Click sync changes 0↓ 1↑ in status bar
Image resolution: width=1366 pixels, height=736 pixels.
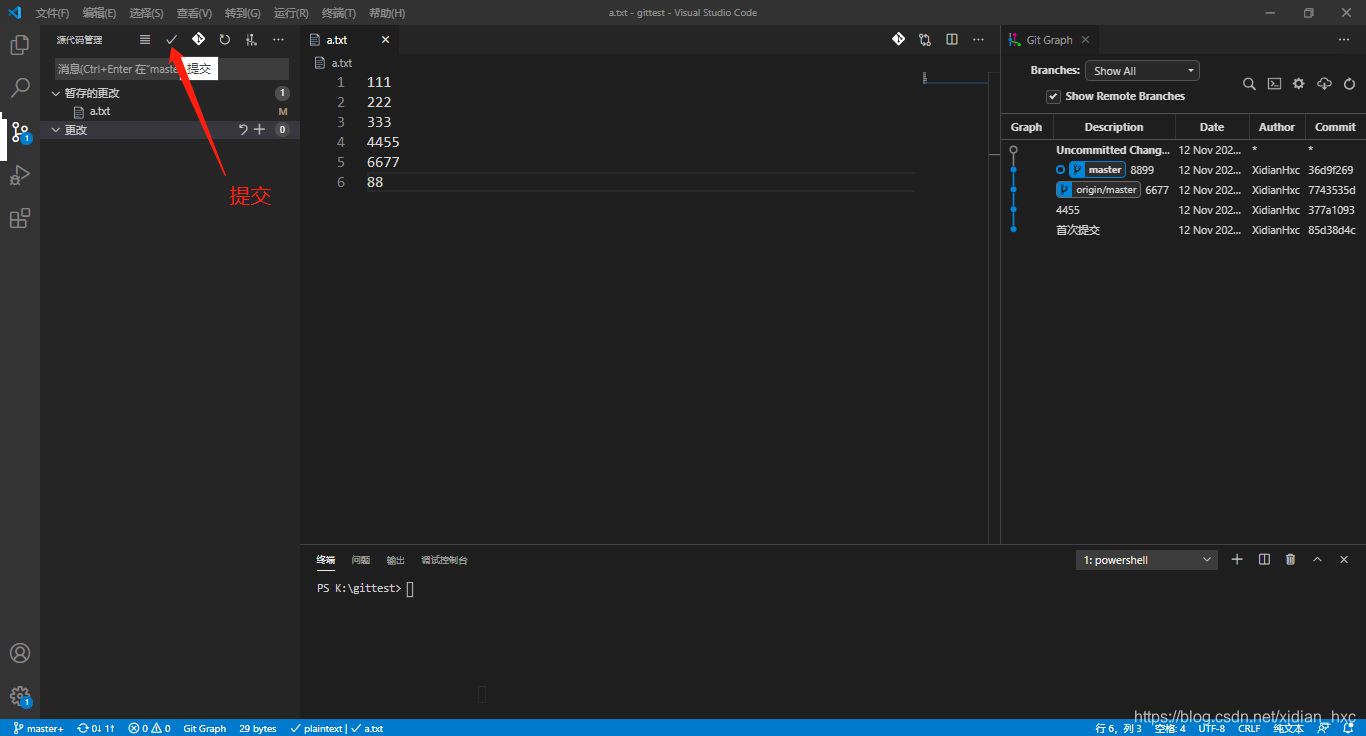click(x=96, y=728)
